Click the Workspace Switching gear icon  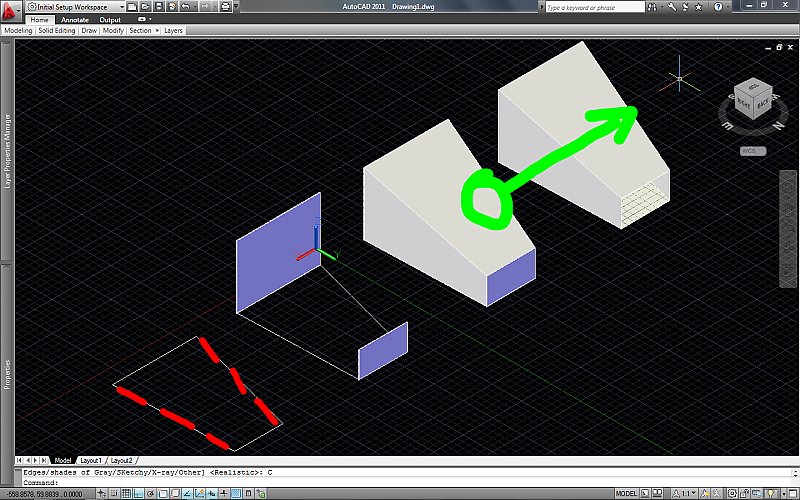[732, 493]
